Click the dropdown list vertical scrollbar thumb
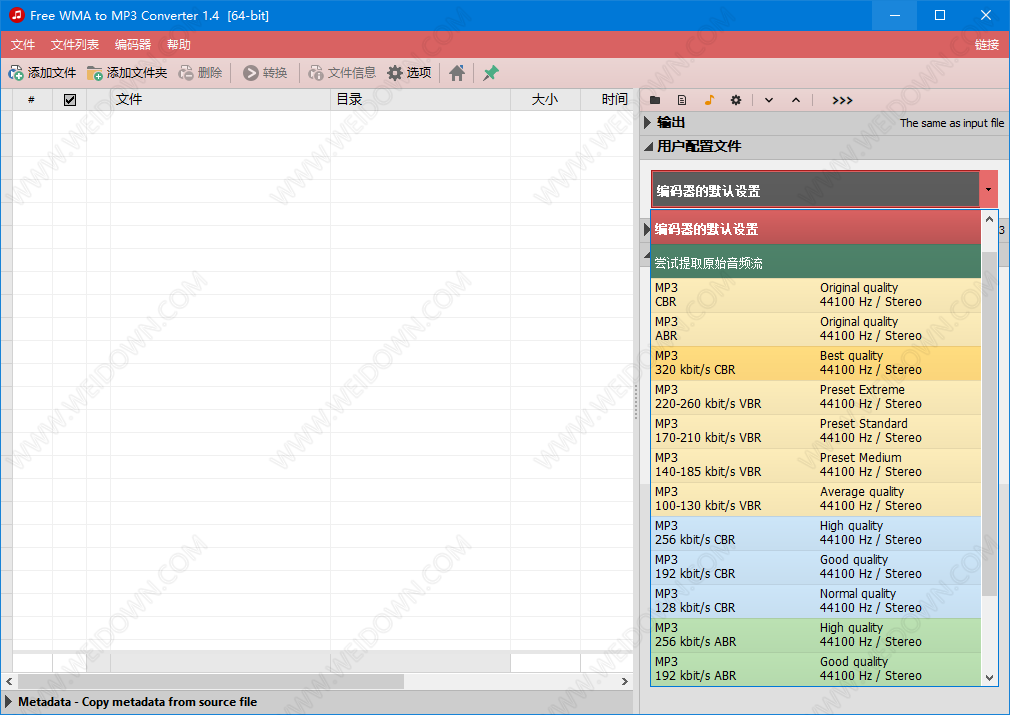Screen dimensions: 1010x715 pos(989,423)
